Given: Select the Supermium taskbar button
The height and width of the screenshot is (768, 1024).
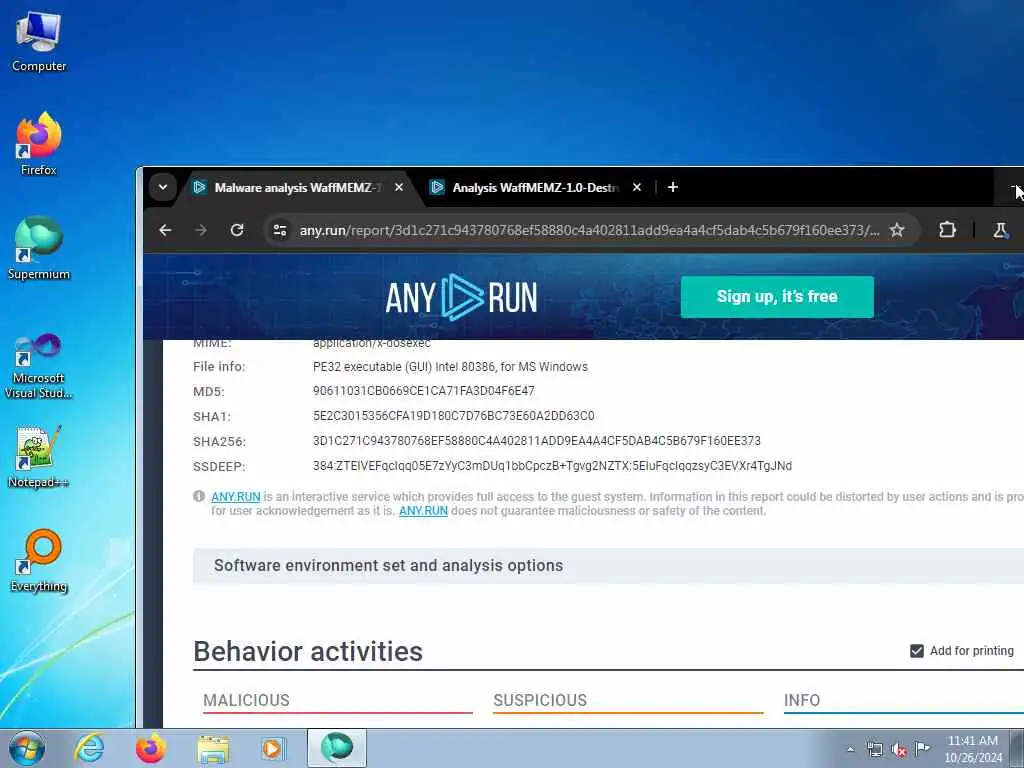Looking at the screenshot, I should [337, 748].
